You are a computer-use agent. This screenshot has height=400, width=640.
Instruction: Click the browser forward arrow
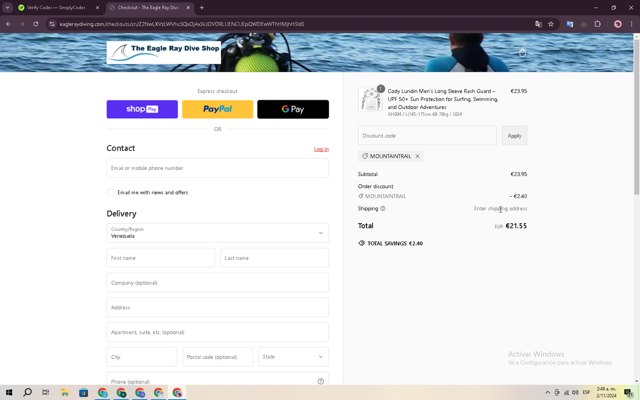point(22,24)
